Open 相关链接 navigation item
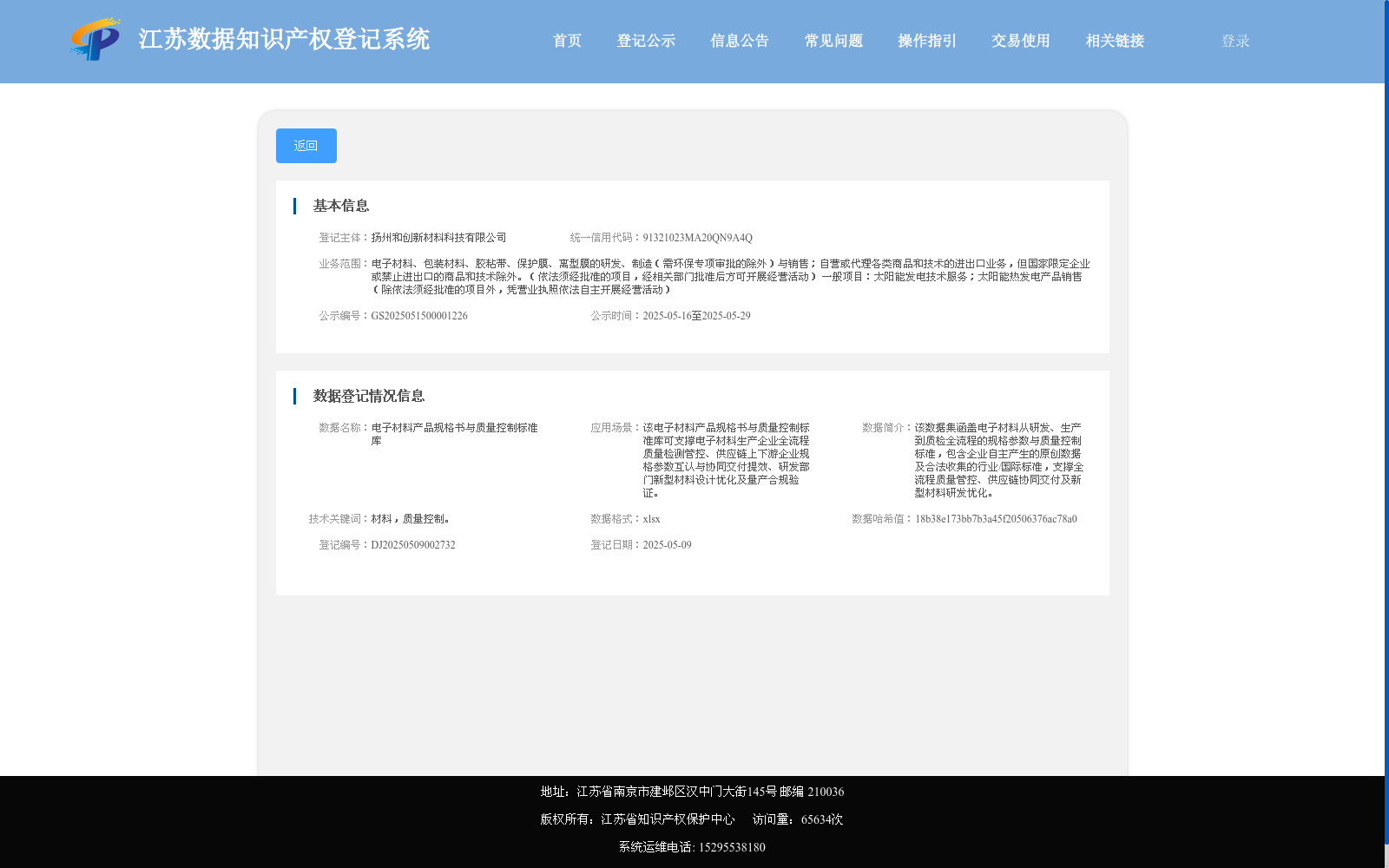Viewport: 1389px width, 868px height. click(1115, 41)
